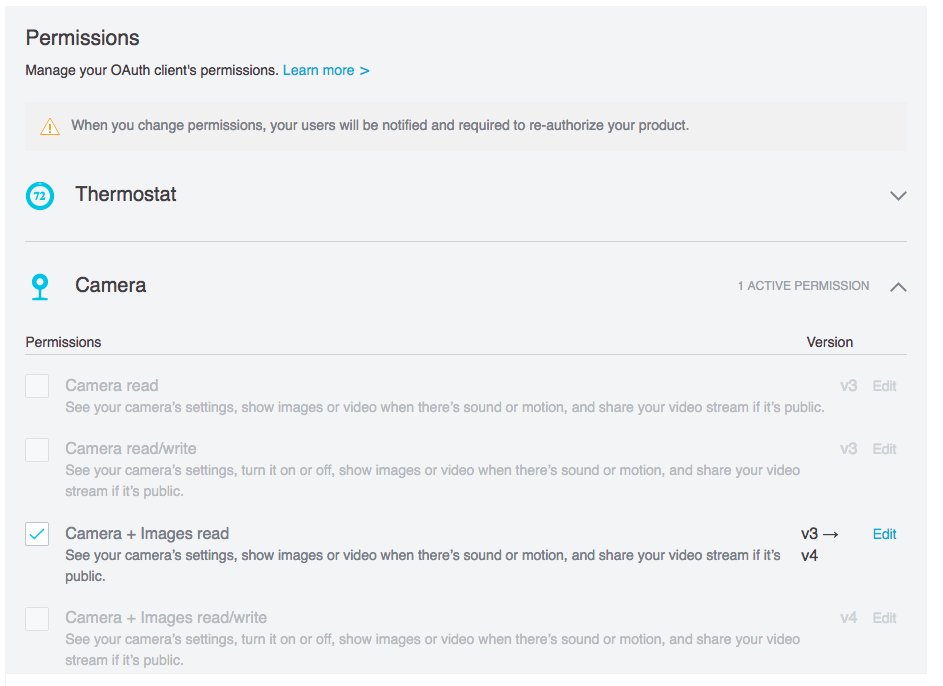Click the Permissions column header
The height and width of the screenshot is (686, 943).
(63, 342)
